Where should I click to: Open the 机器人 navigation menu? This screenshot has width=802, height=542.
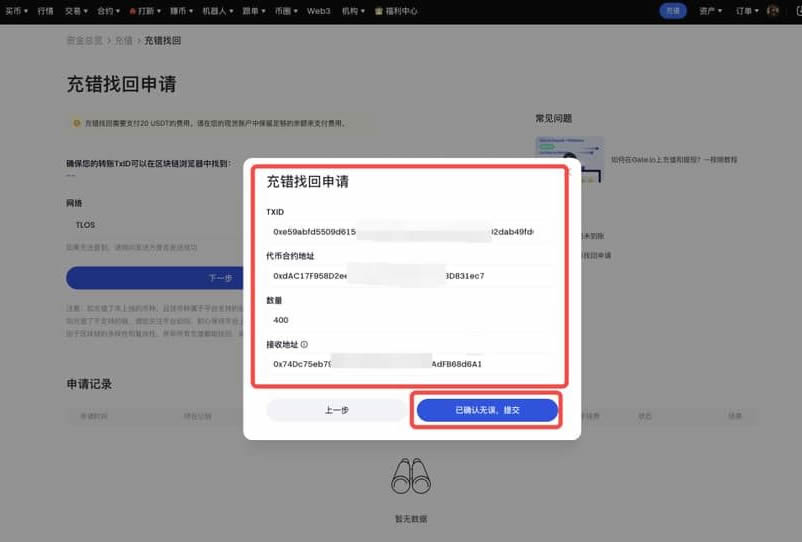point(216,11)
